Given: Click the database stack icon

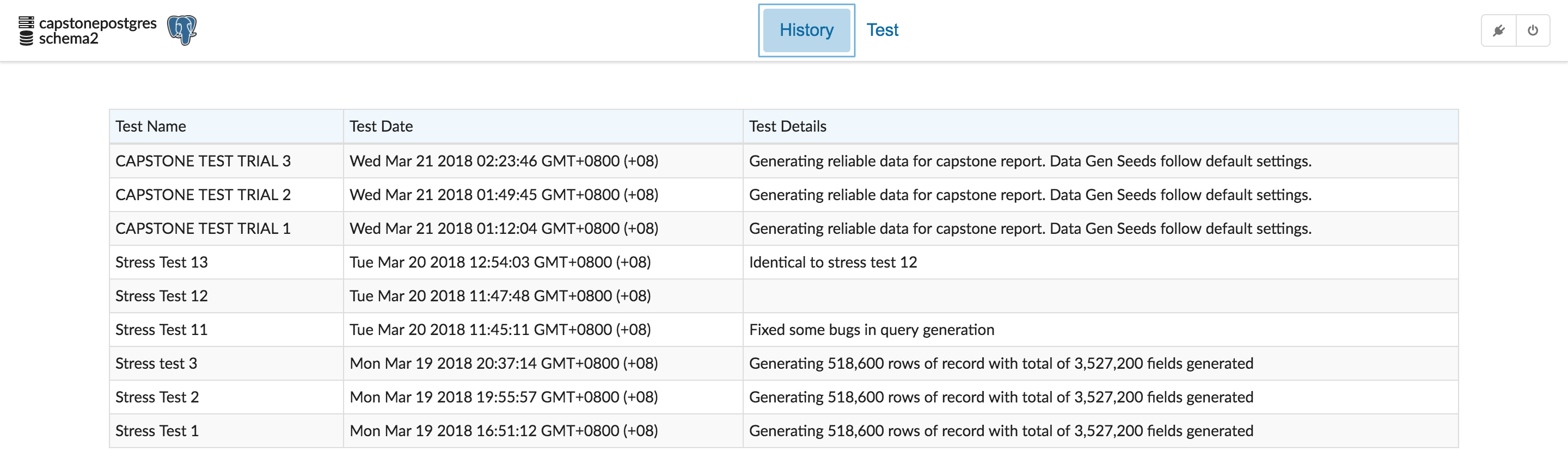Looking at the screenshot, I should pos(26,31).
